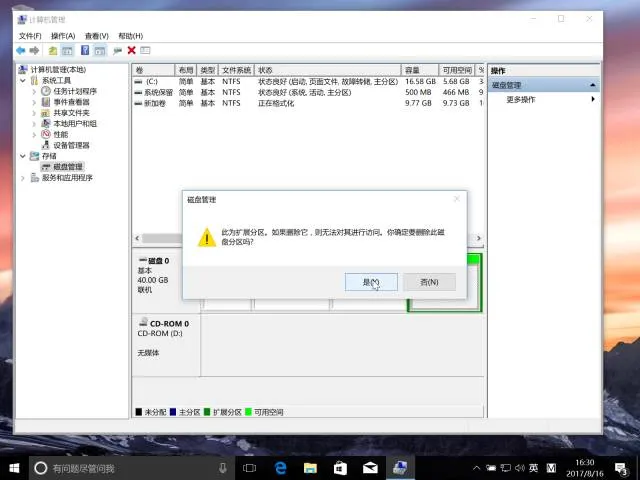Viewport: 640px width, 480px height.
Task: Select the 系统保留 volume row
Action: pos(309,93)
